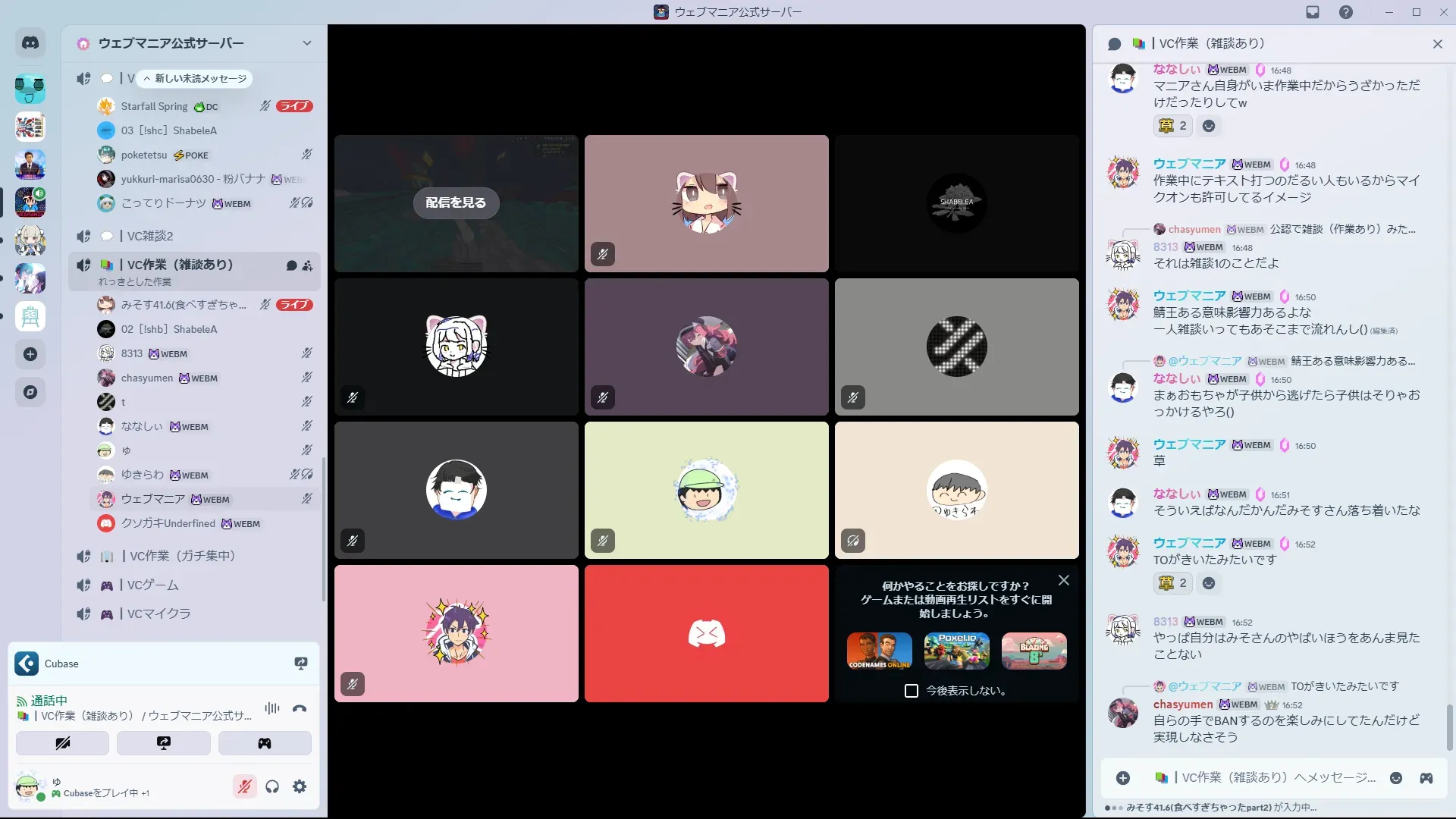Disconnect from the voice call
Viewport: 1456px width, 819px height.
click(x=300, y=708)
